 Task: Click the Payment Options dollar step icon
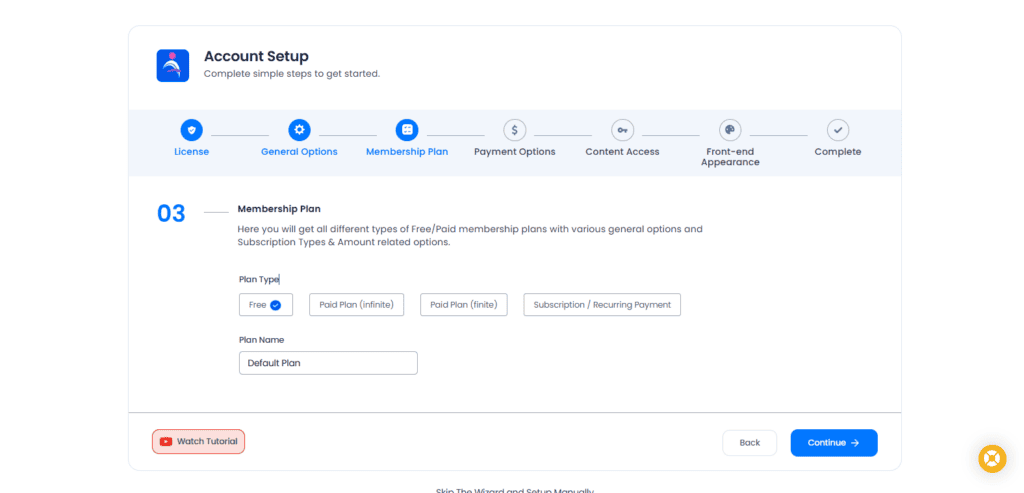(x=515, y=130)
